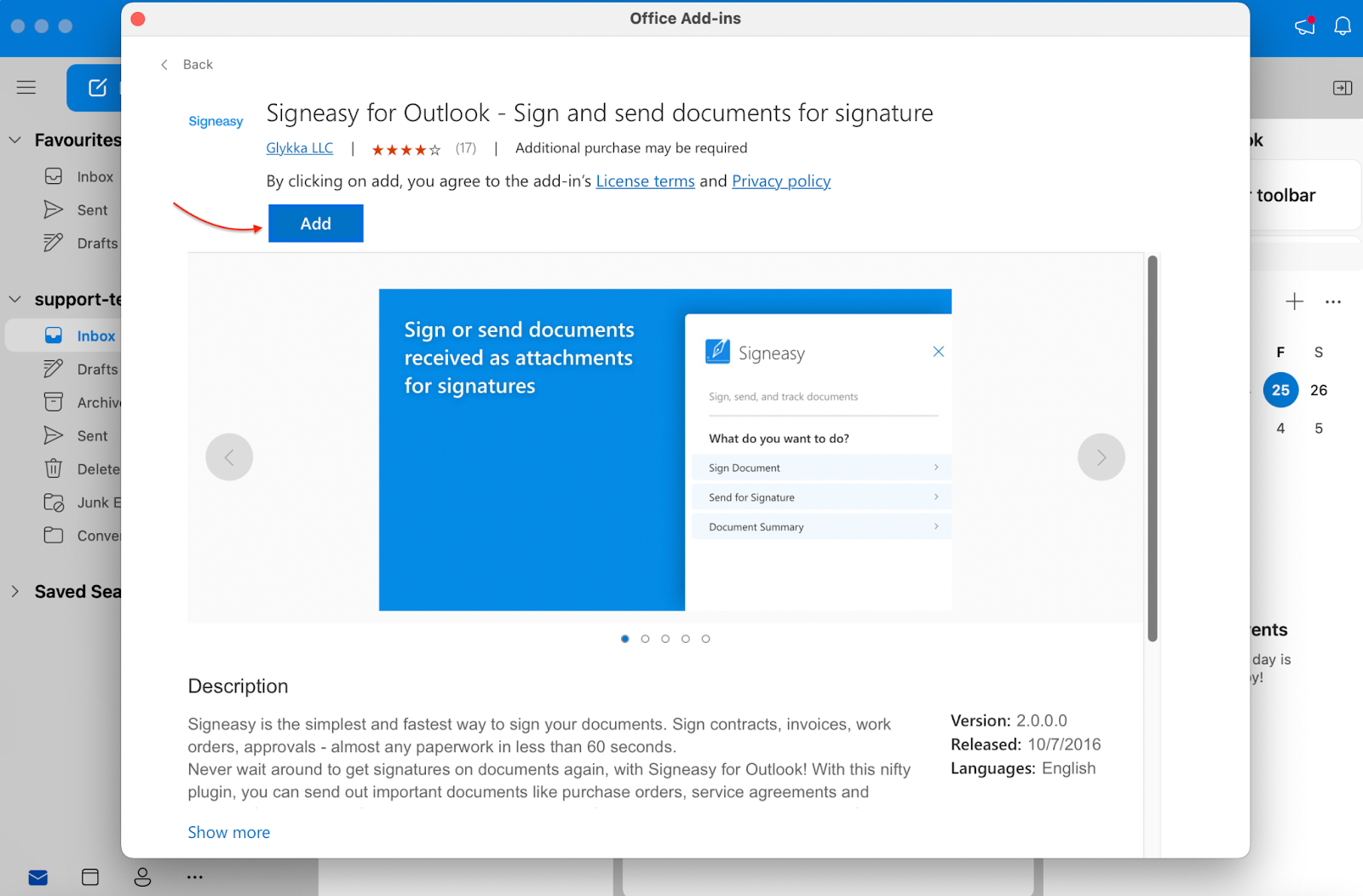Click the star rating of the add-in
This screenshot has width=1363, height=896.
pos(406,150)
